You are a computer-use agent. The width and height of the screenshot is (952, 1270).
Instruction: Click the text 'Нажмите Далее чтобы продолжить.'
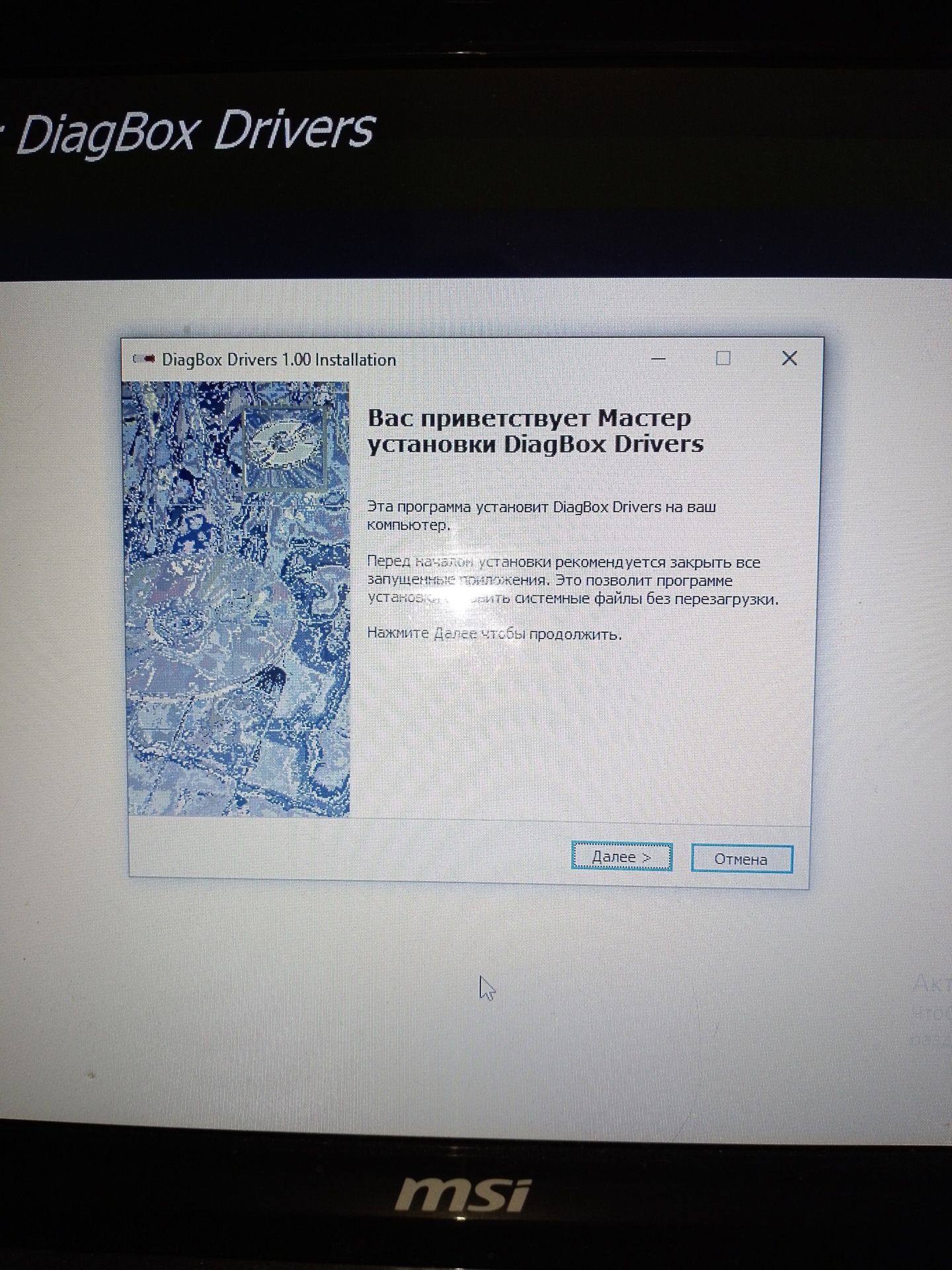(495, 634)
